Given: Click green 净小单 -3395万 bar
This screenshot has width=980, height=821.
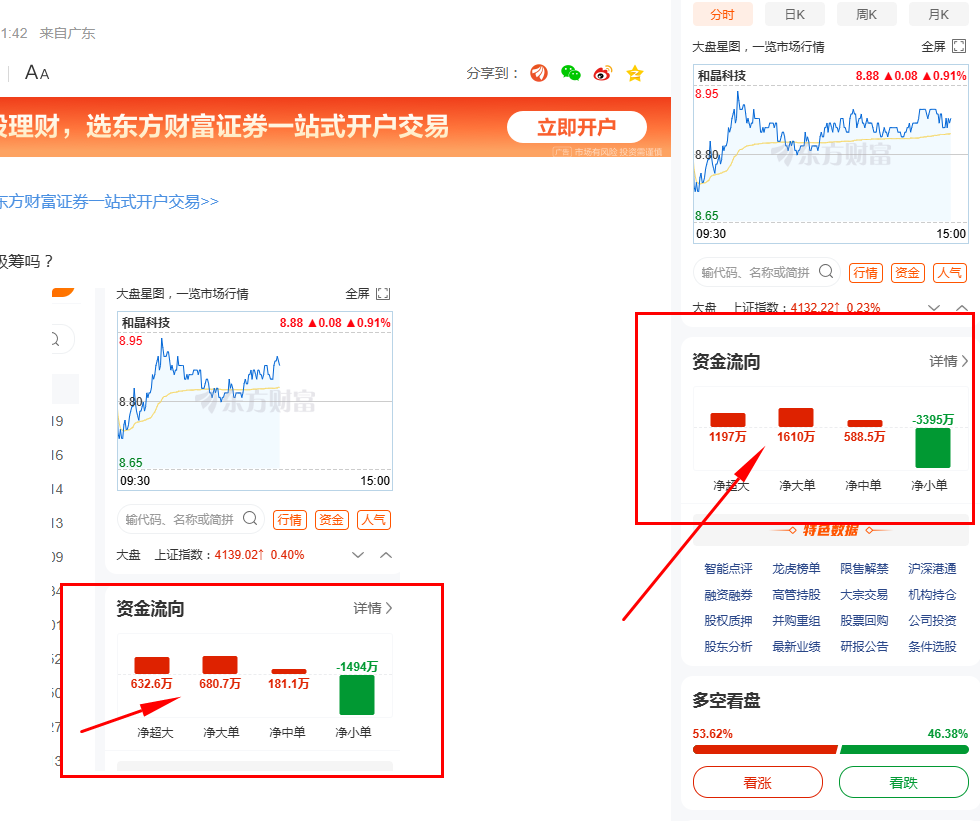Looking at the screenshot, I should (933, 447).
